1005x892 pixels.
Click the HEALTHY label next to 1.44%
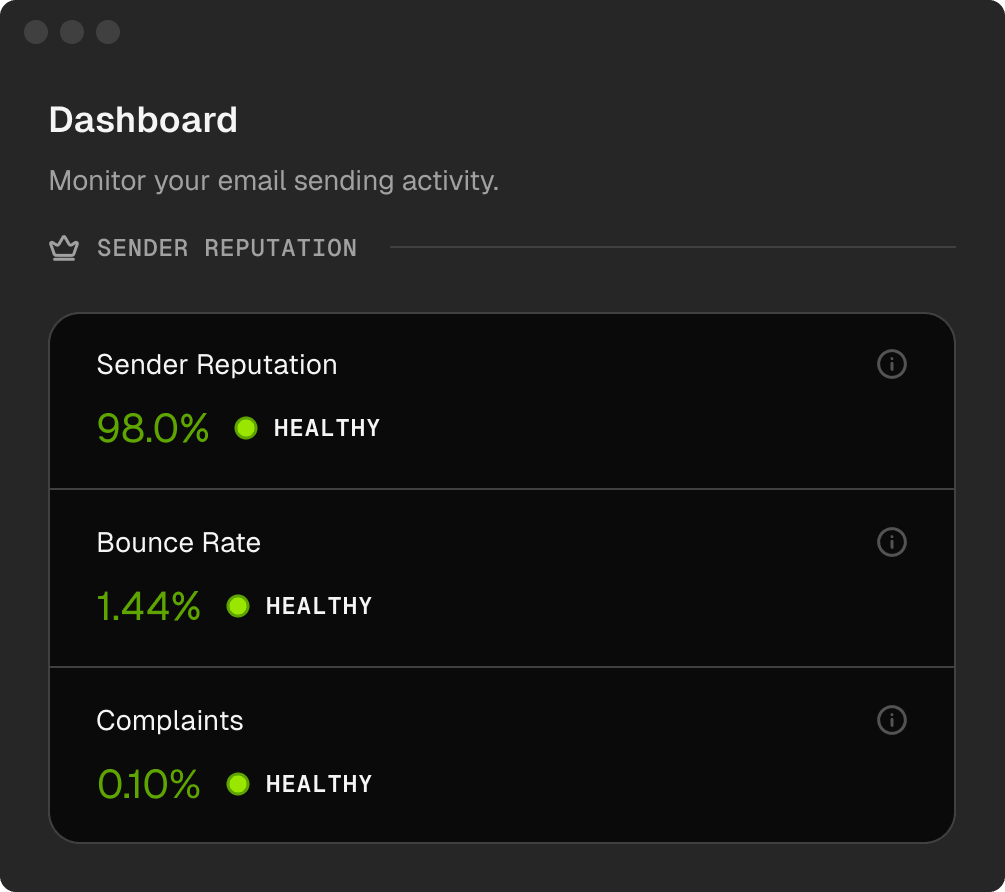click(319, 606)
